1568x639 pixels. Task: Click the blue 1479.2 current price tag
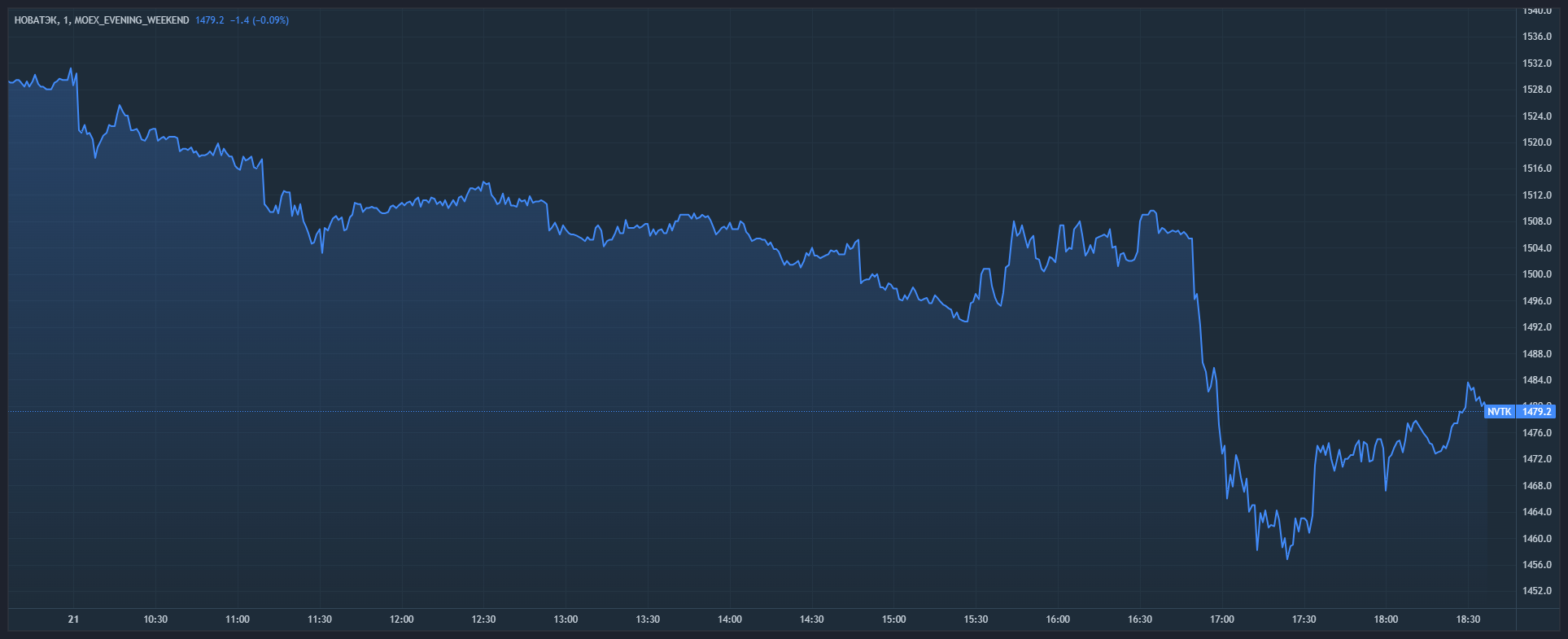(x=1536, y=412)
